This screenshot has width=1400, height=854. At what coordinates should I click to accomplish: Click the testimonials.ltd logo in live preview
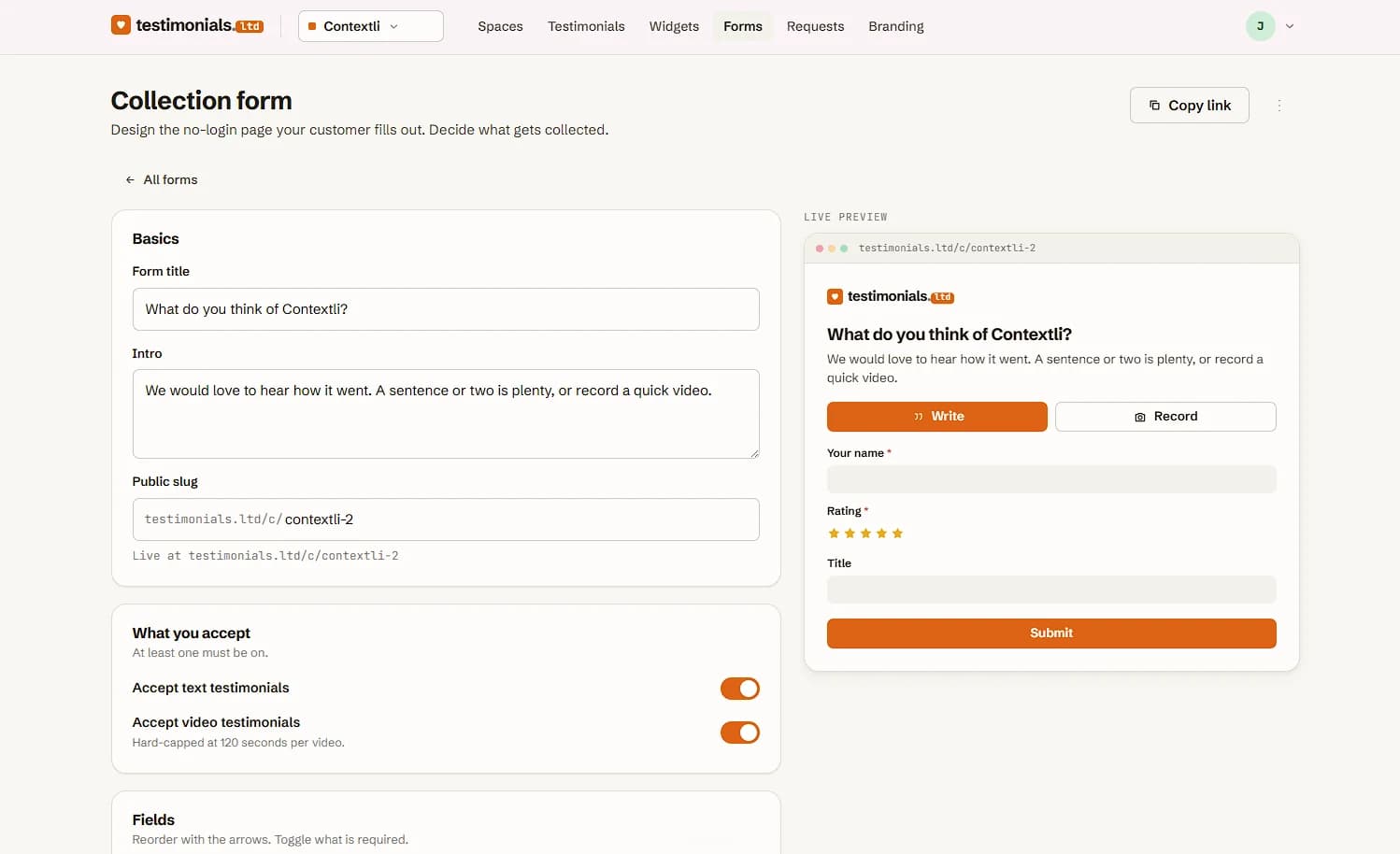pos(891,297)
